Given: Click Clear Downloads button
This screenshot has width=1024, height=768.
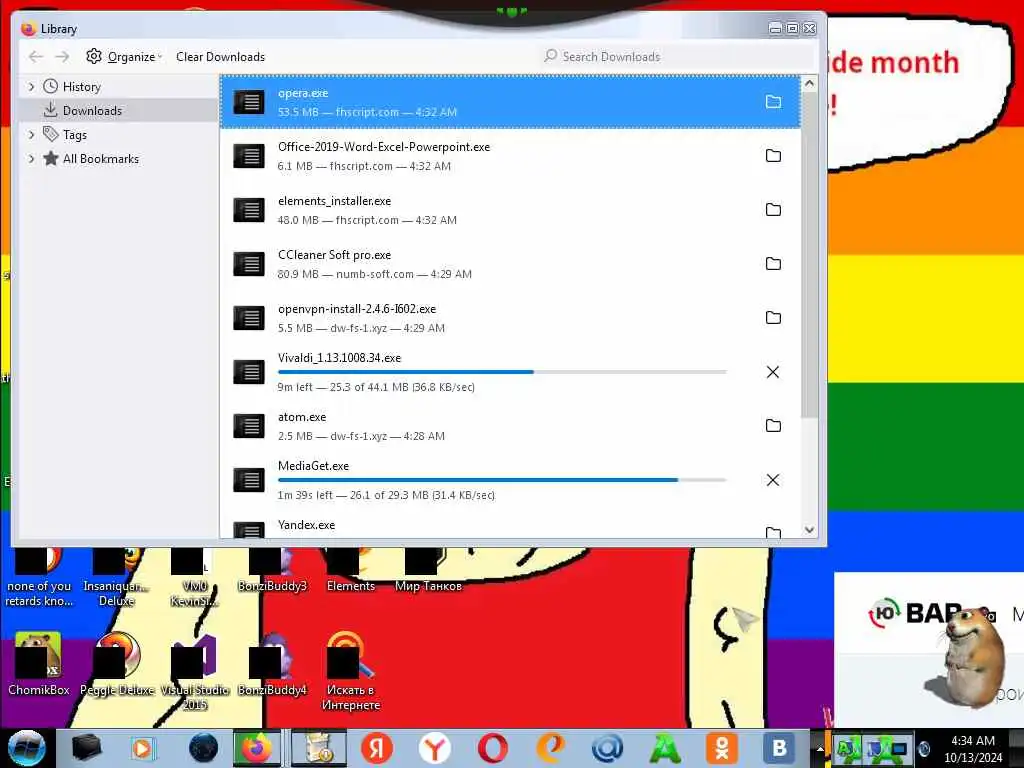Looking at the screenshot, I should click(x=220, y=57).
